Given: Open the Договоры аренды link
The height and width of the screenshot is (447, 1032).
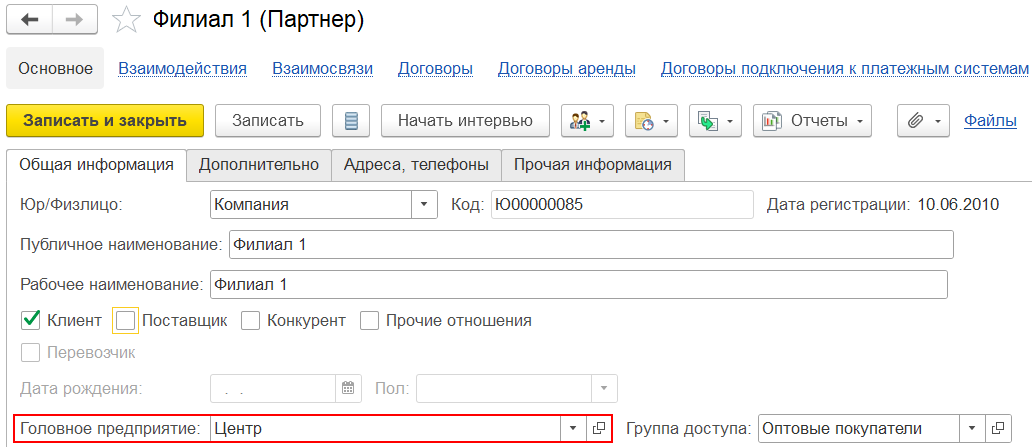Looking at the screenshot, I should (567, 68).
